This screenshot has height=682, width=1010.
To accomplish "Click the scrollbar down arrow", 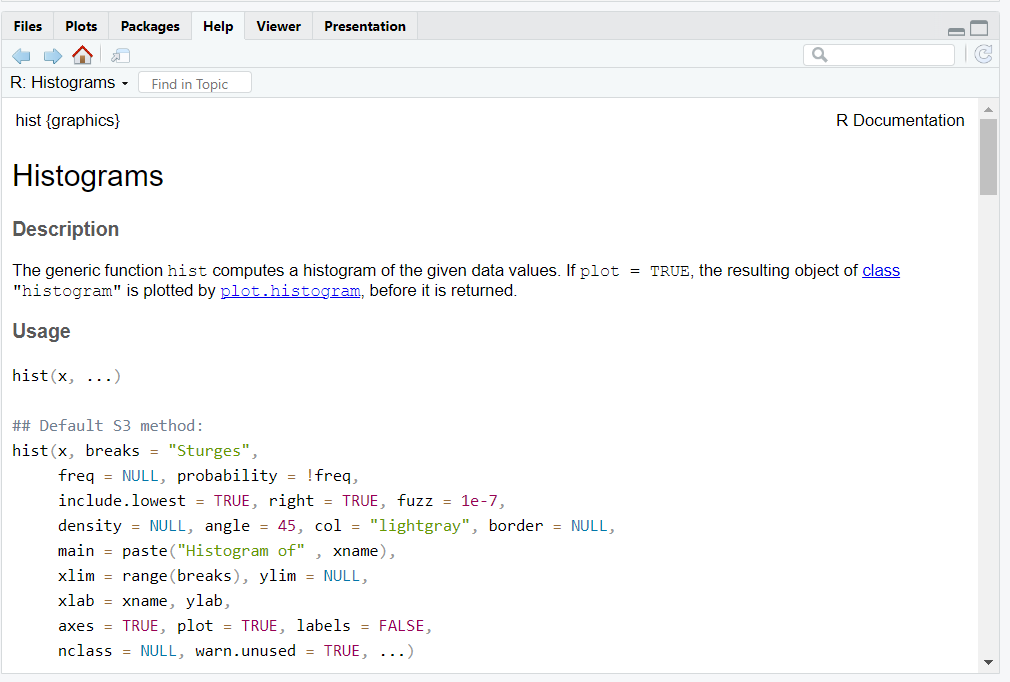I will coord(988,661).
